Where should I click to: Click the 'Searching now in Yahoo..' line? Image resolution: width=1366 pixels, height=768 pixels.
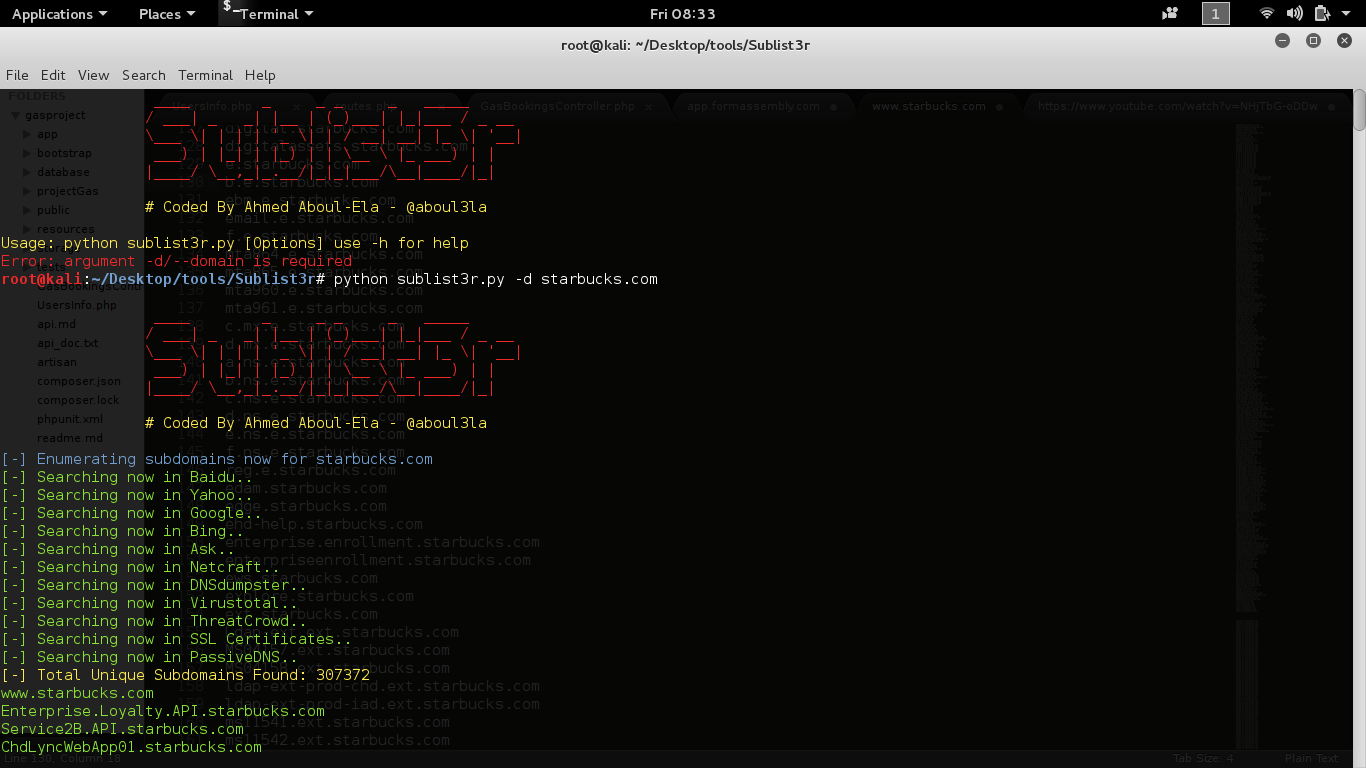127,495
